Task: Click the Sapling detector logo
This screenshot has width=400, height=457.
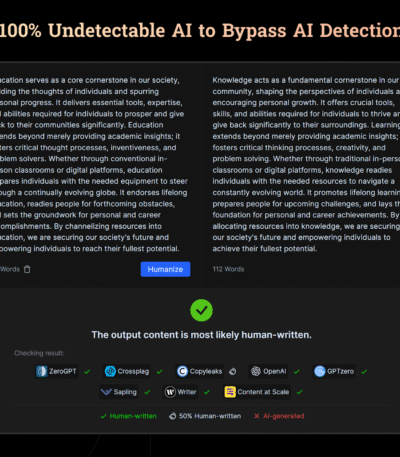Action: [106, 392]
